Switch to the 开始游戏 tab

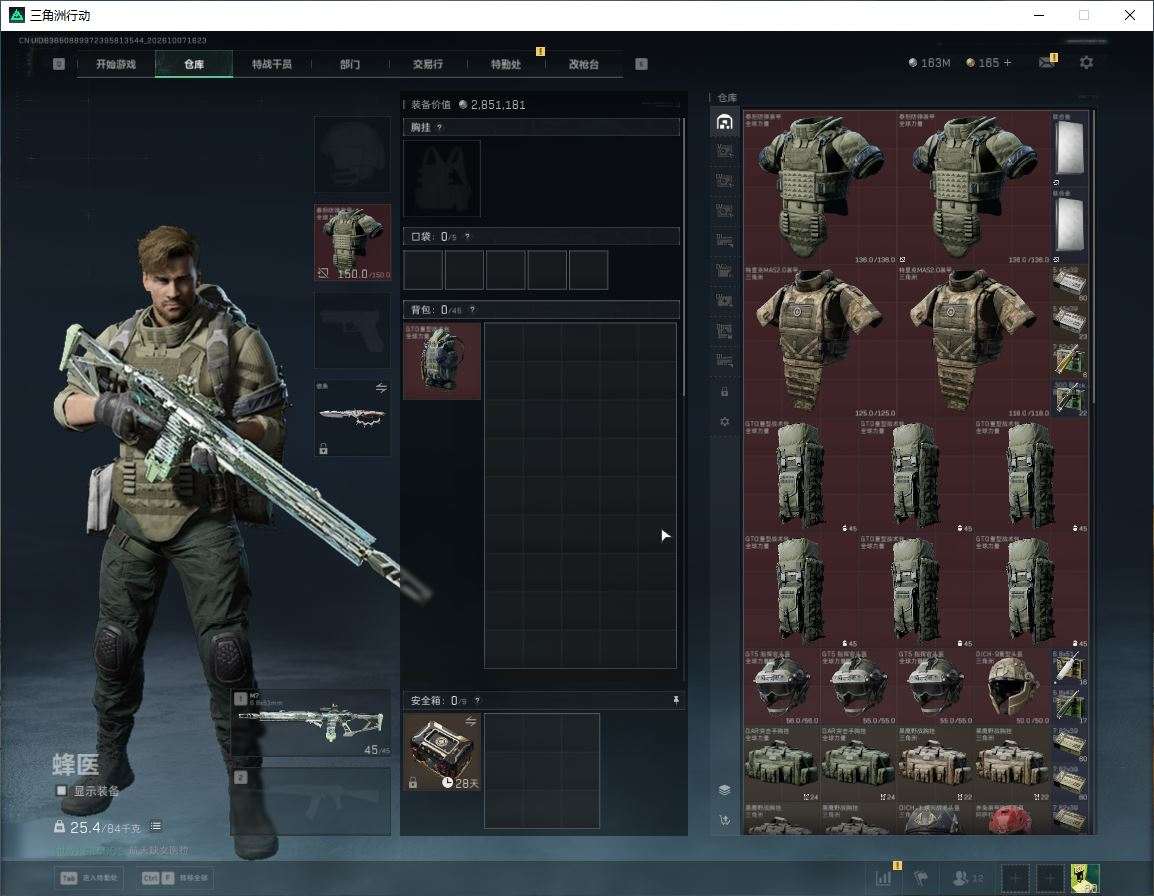point(116,64)
